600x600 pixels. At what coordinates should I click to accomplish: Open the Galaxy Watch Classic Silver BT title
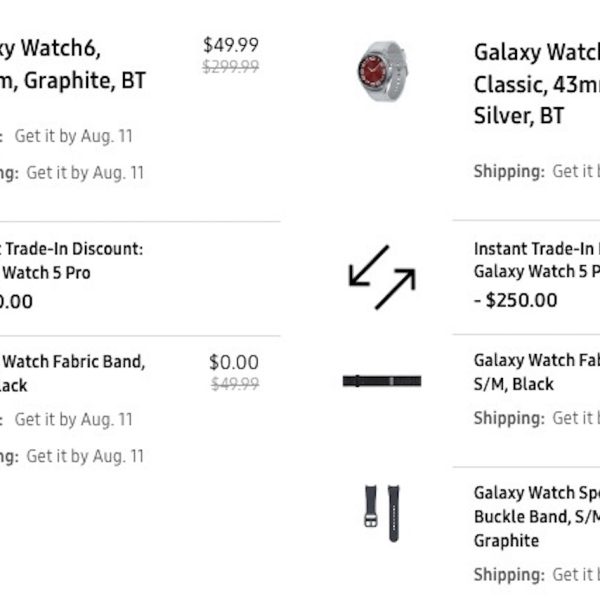(536, 83)
